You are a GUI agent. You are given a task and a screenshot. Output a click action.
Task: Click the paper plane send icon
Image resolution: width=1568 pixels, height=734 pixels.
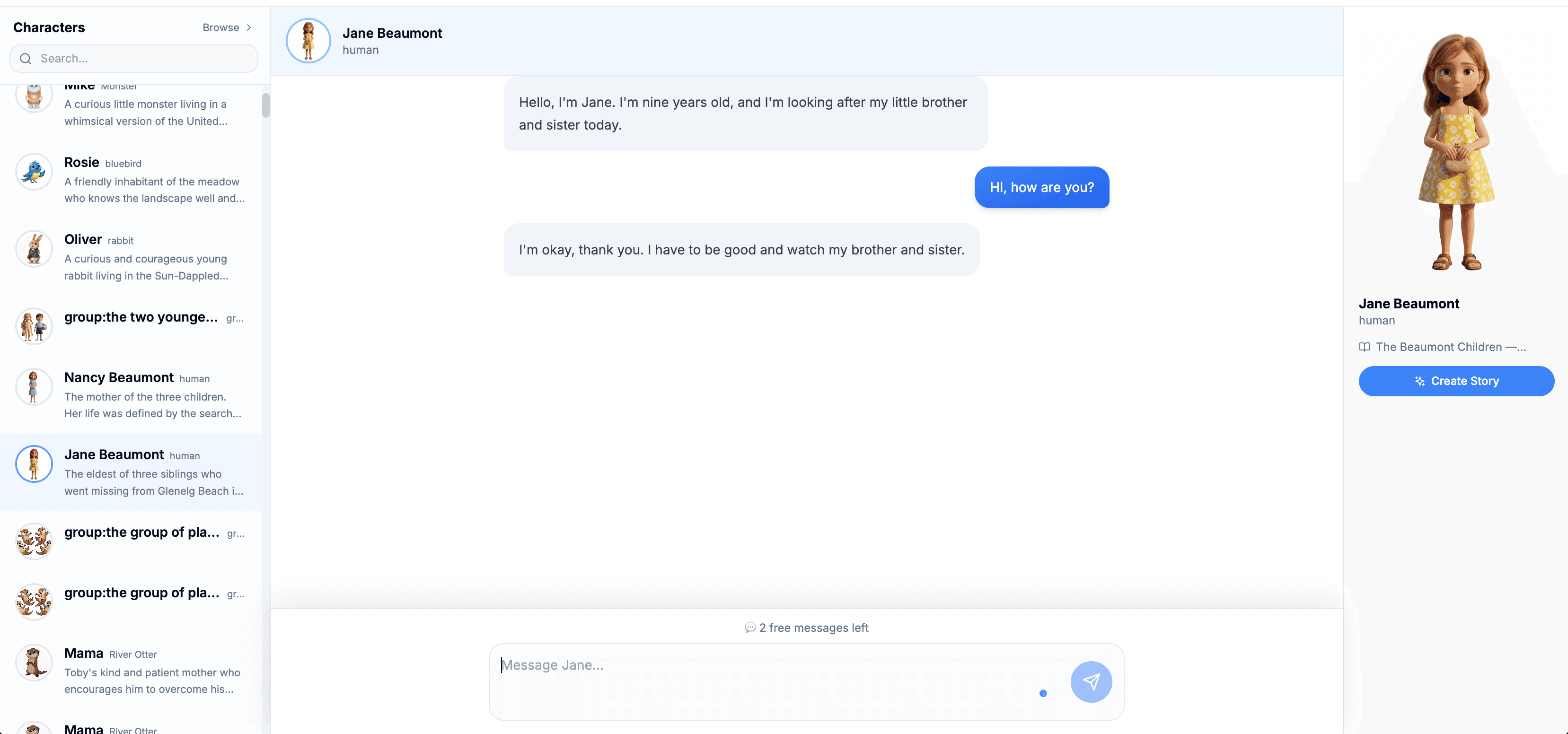click(x=1091, y=682)
